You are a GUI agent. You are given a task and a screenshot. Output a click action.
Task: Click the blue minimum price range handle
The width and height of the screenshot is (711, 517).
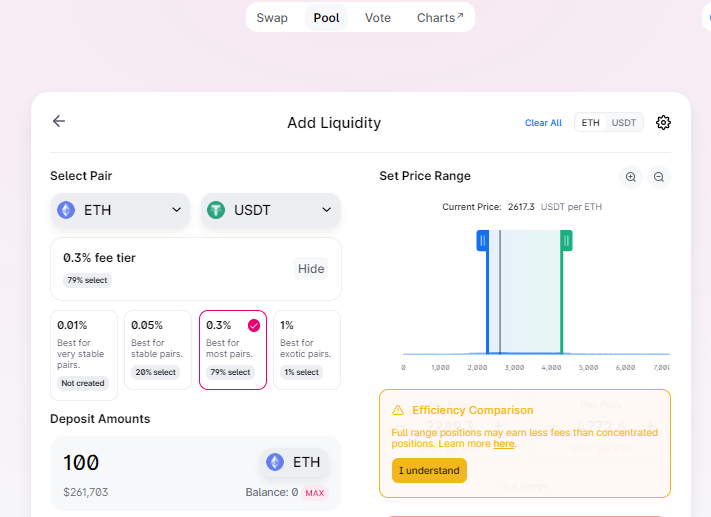pos(482,241)
